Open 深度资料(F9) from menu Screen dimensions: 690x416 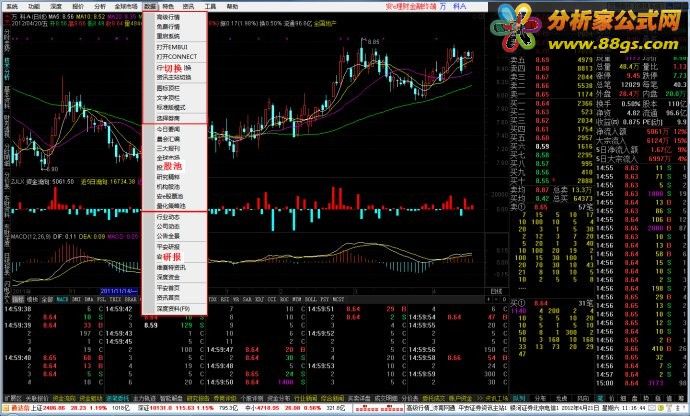tap(175, 309)
